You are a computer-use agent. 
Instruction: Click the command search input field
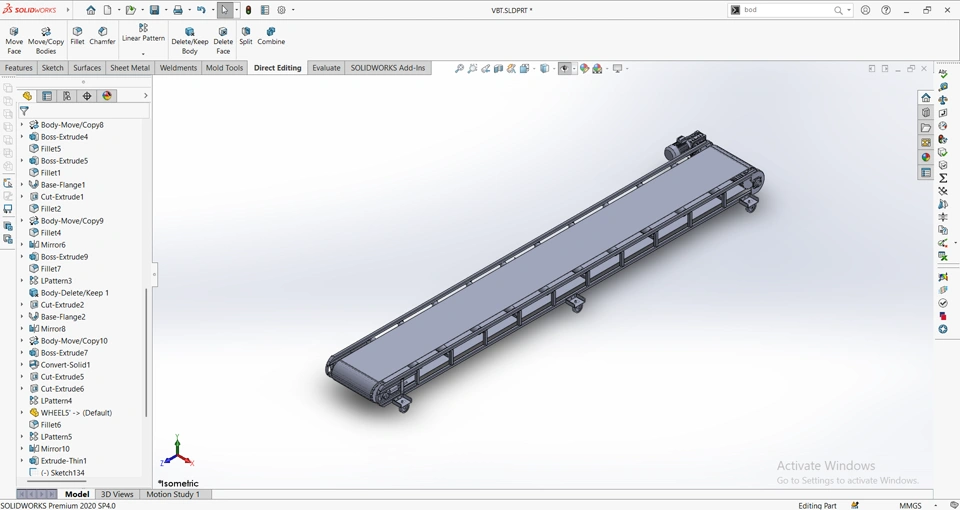click(x=787, y=10)
